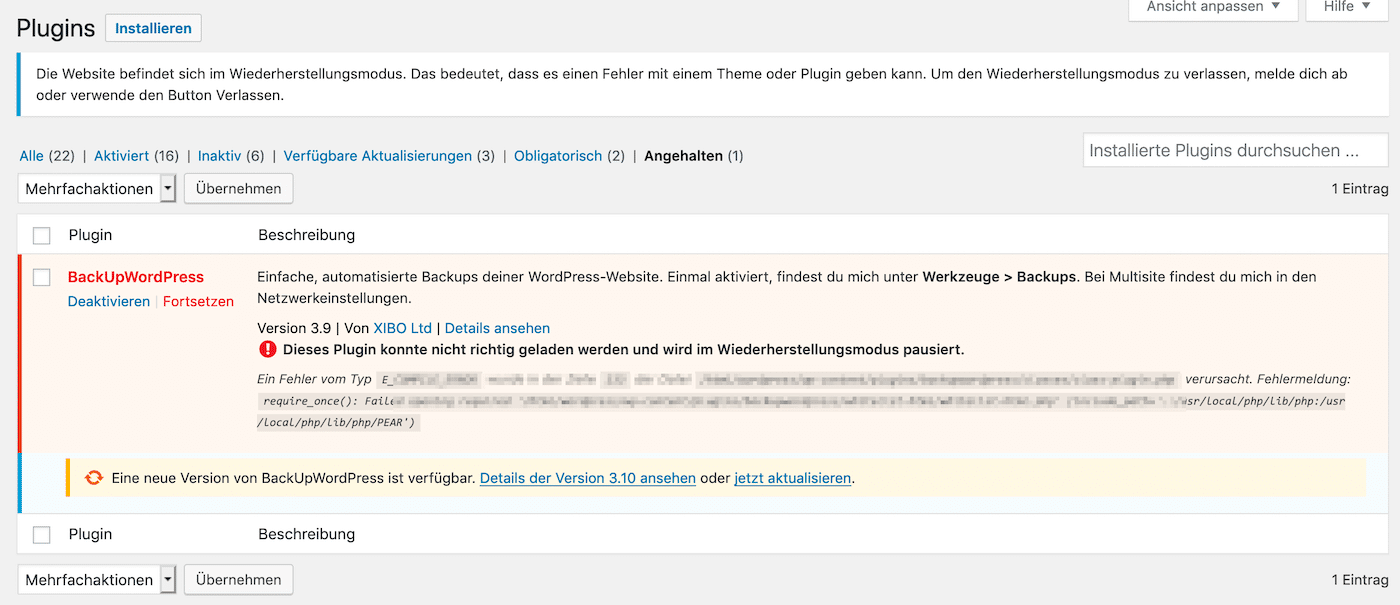Viewport: 1400px width, 605px height.
Task: Click the jetzt aktualisieren link
Action: point(792,478)
